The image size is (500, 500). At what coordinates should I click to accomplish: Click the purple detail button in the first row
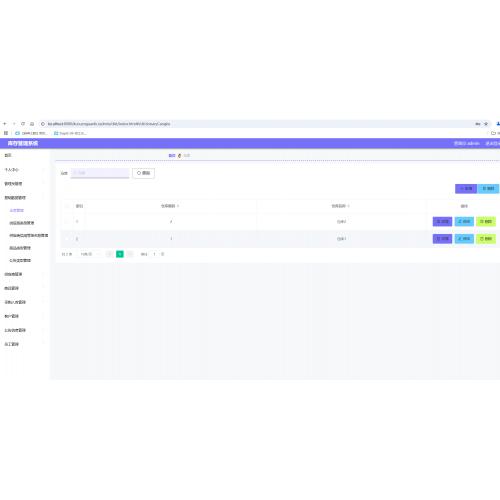coord(442,221)
